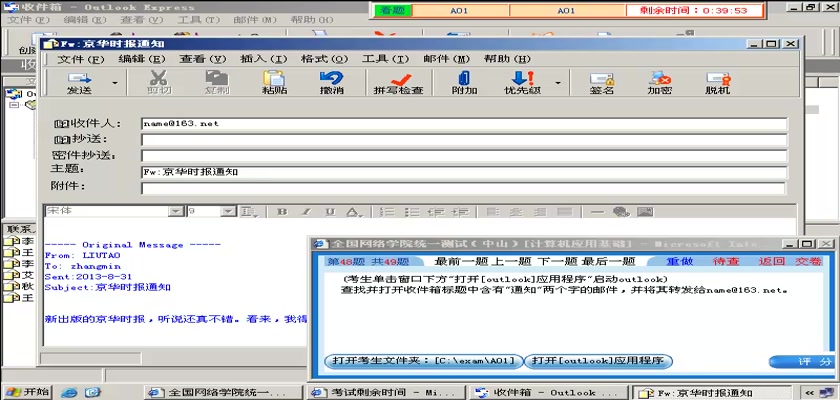
Task: Insert a horizontal line
Action: tap(597, 212)
